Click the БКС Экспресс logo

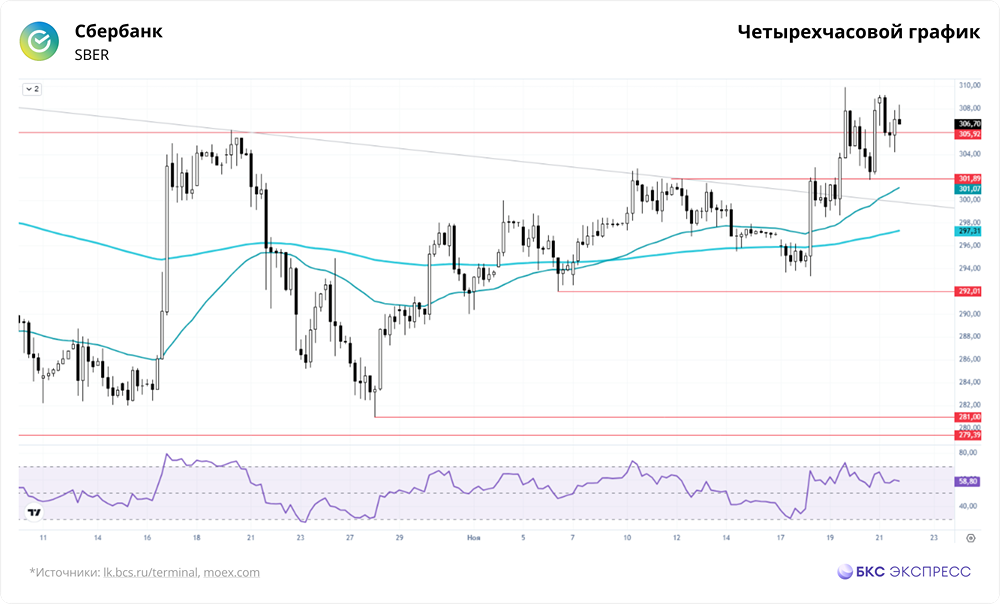[x=904, y=571]
